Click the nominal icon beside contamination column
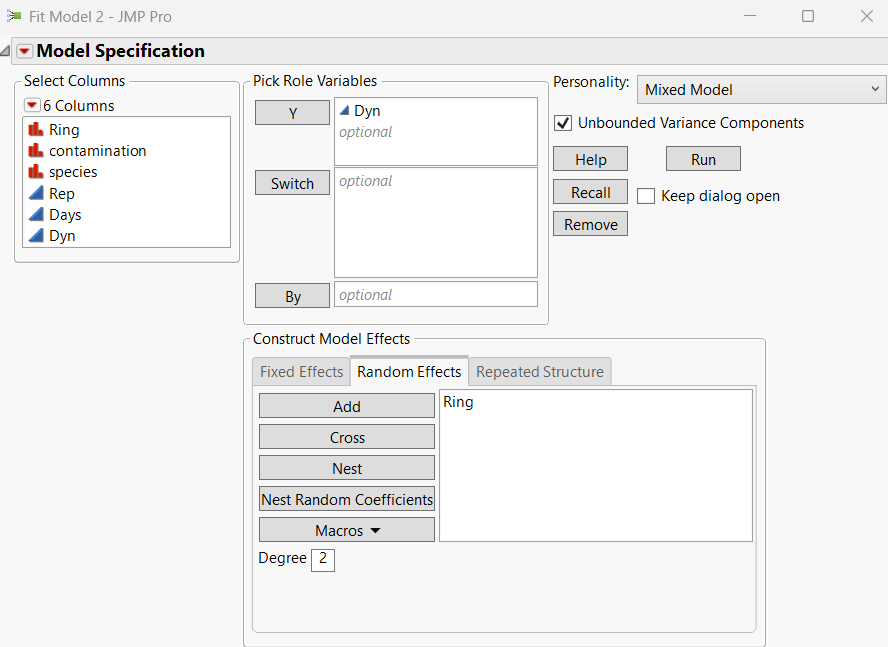The width and height of the screenshot is (888, 647). pyautogui.click(x=36, y=151)
